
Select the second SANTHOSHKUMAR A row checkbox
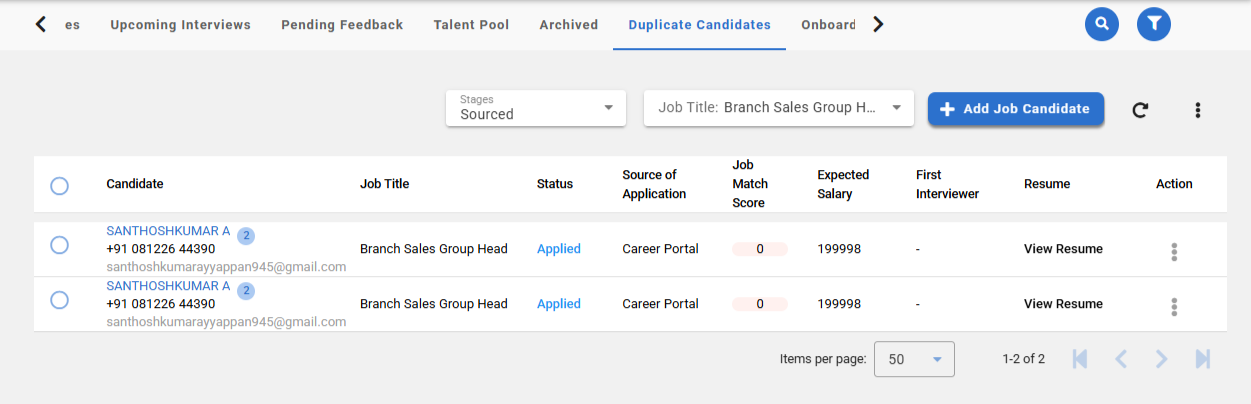pyautogui.click(x=59, y=299)
